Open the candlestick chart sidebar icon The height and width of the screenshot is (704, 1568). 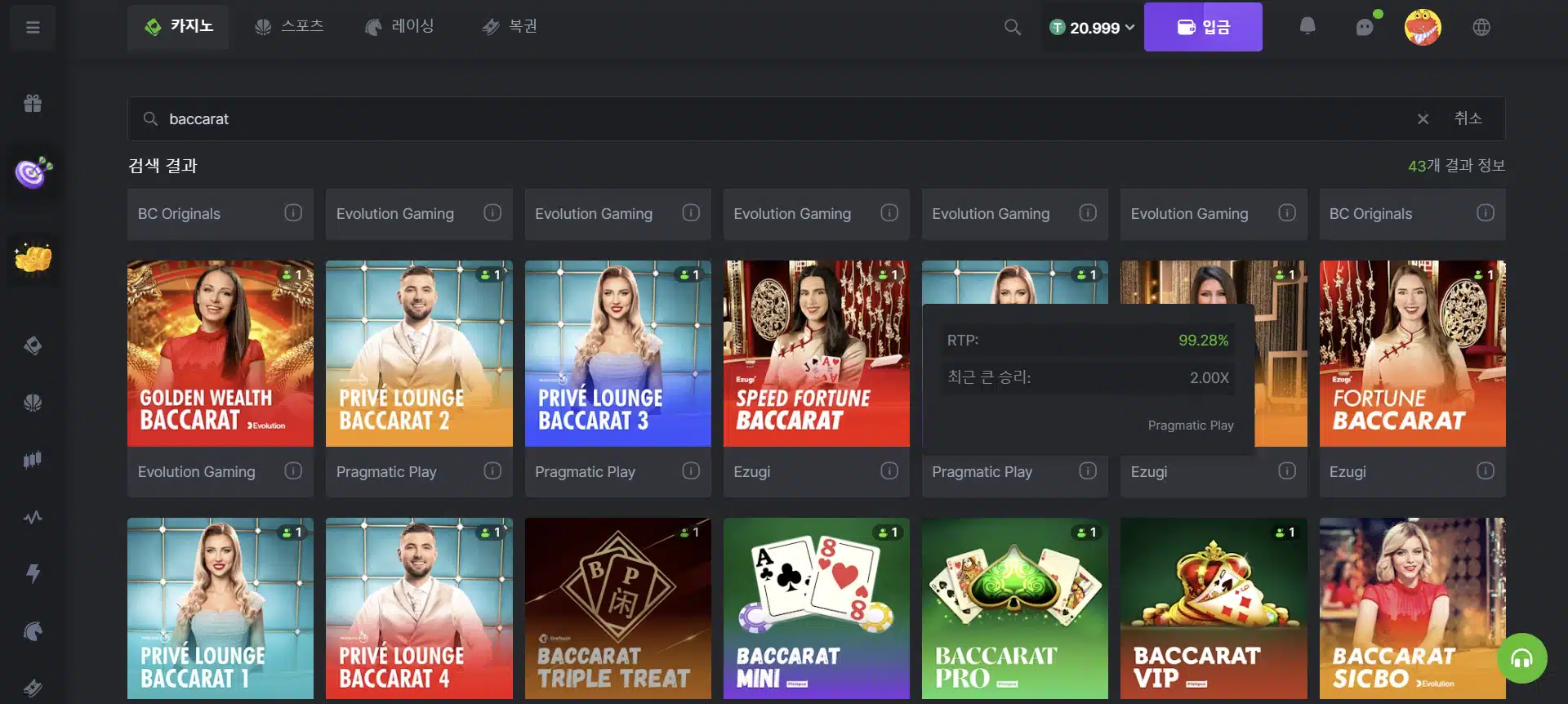(x=33, y=460)
